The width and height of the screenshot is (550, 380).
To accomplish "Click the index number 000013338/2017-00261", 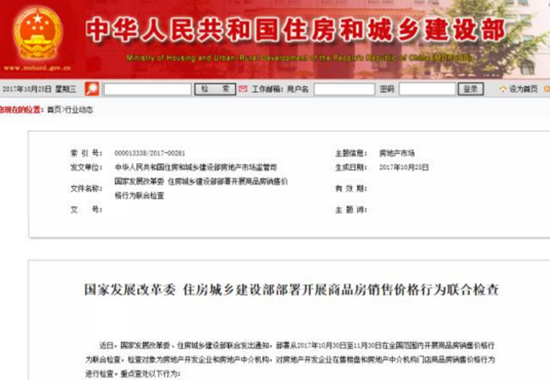I will (150, 153).
